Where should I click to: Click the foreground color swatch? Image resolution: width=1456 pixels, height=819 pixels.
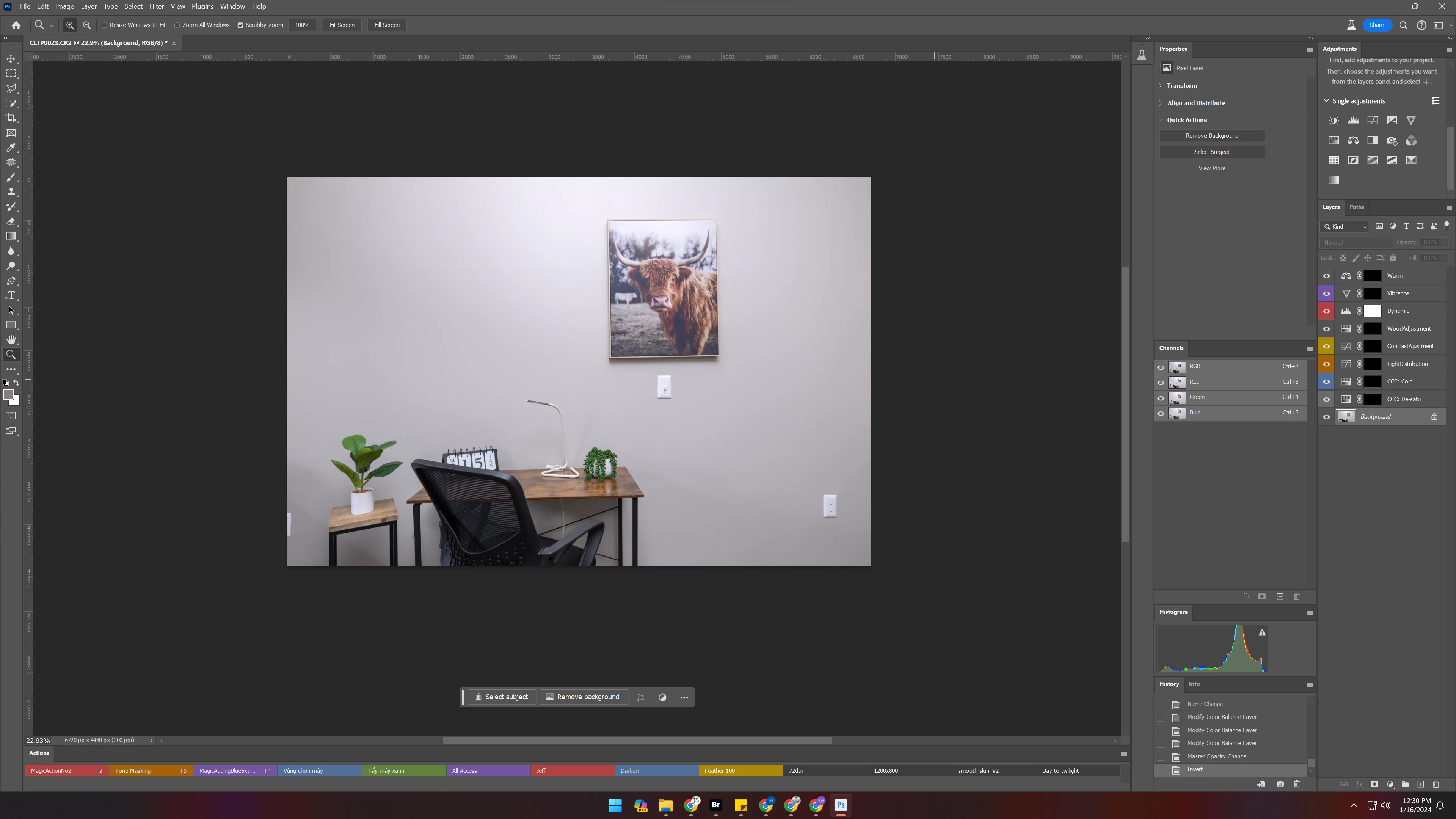click(8, 394)
